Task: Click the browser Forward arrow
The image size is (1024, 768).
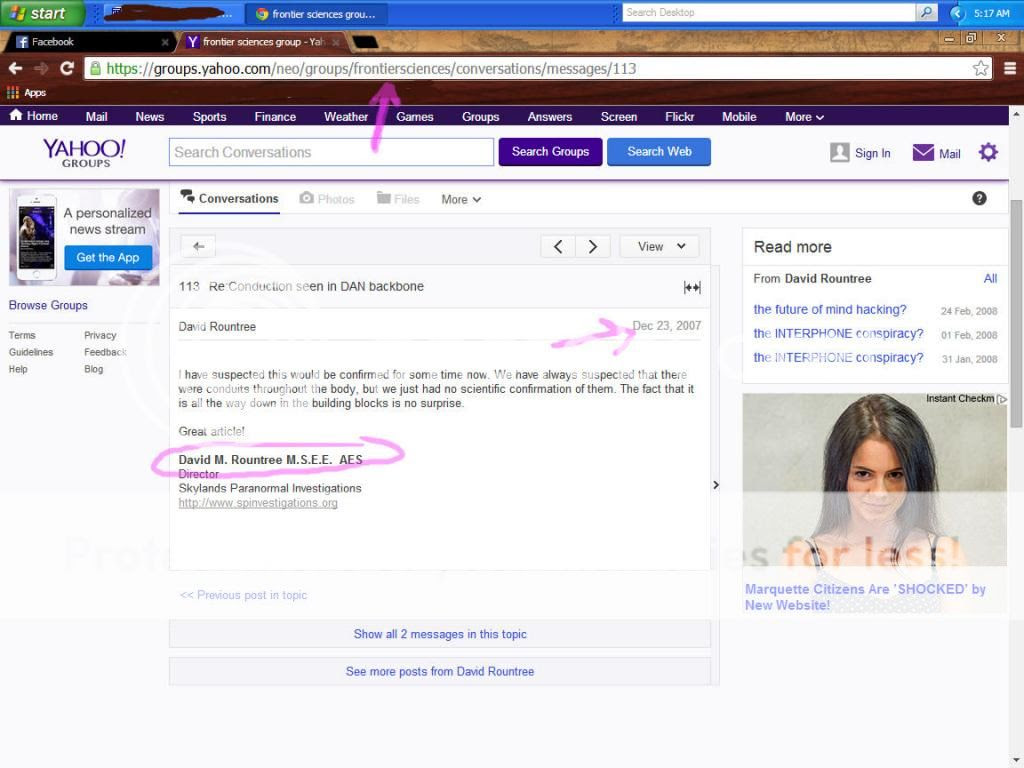Action: coord(40,68)
